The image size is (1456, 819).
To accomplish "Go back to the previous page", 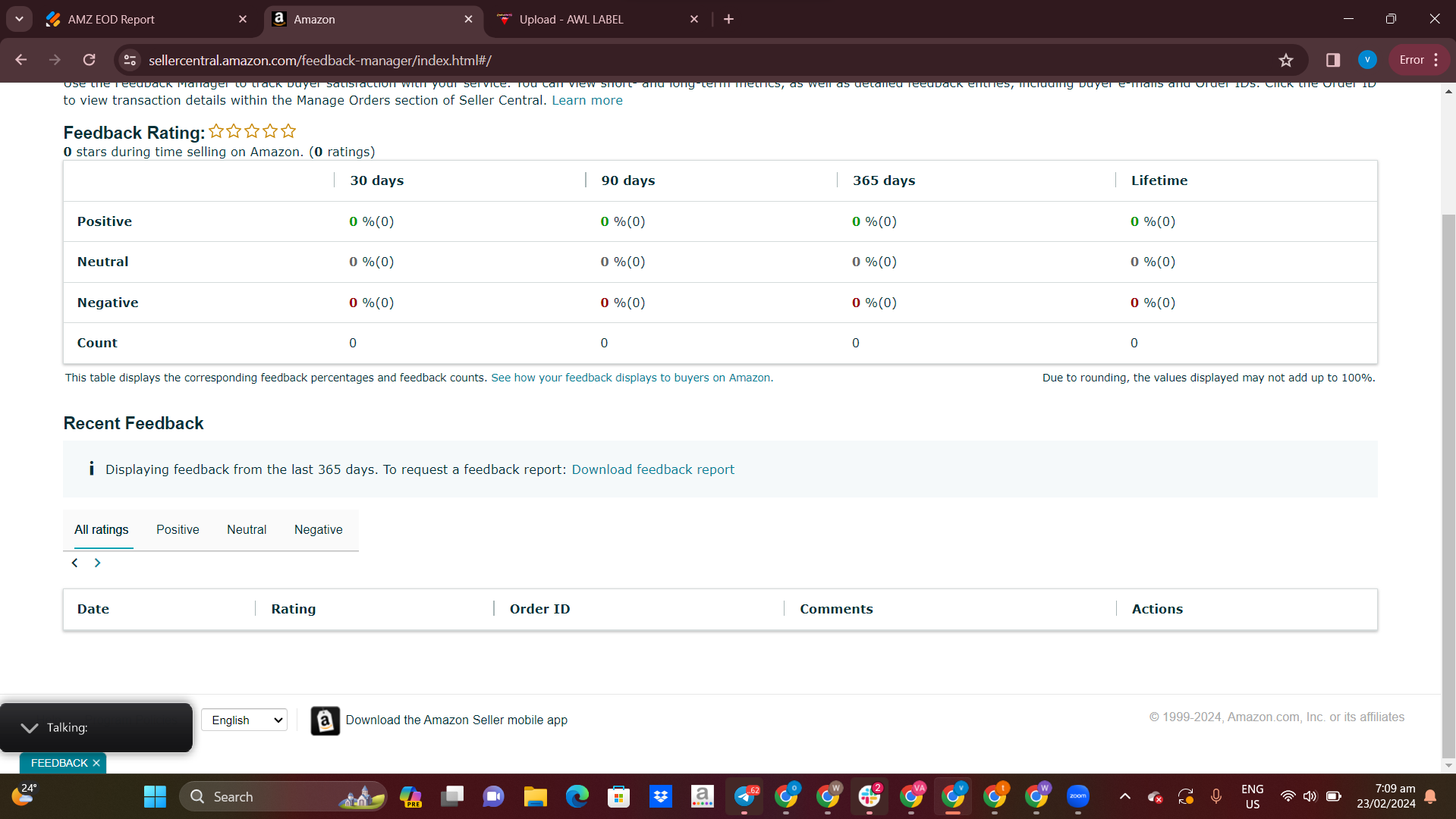I will tap(21, 60).
